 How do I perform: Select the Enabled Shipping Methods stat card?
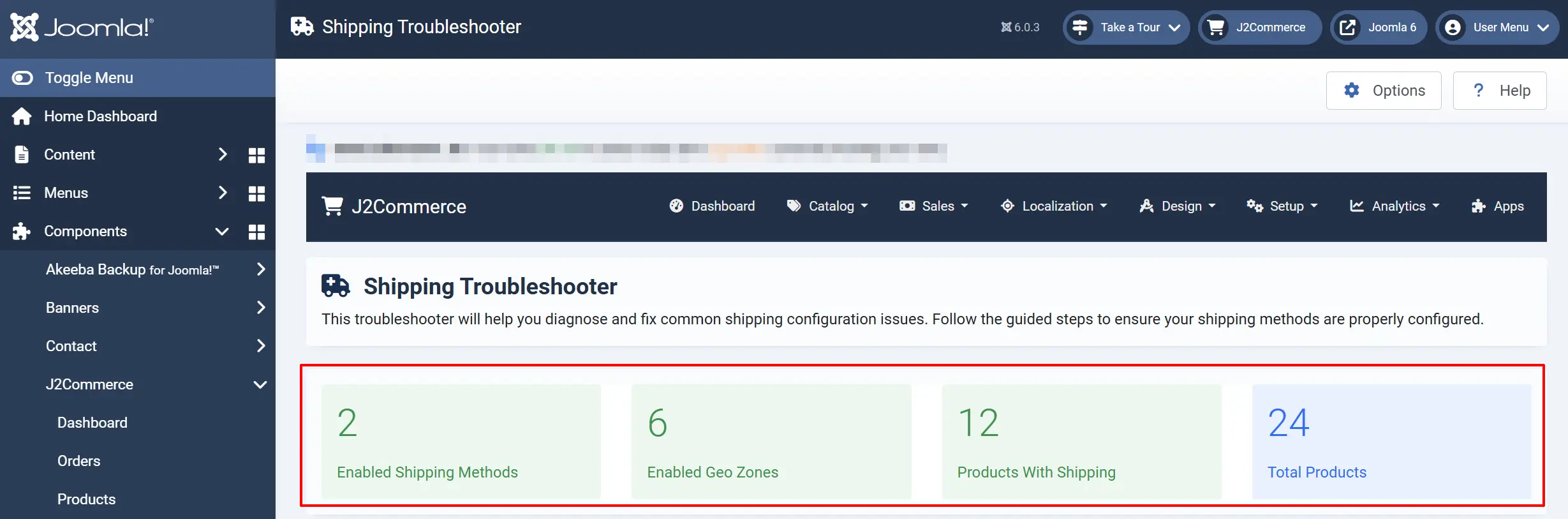[461, 441]
